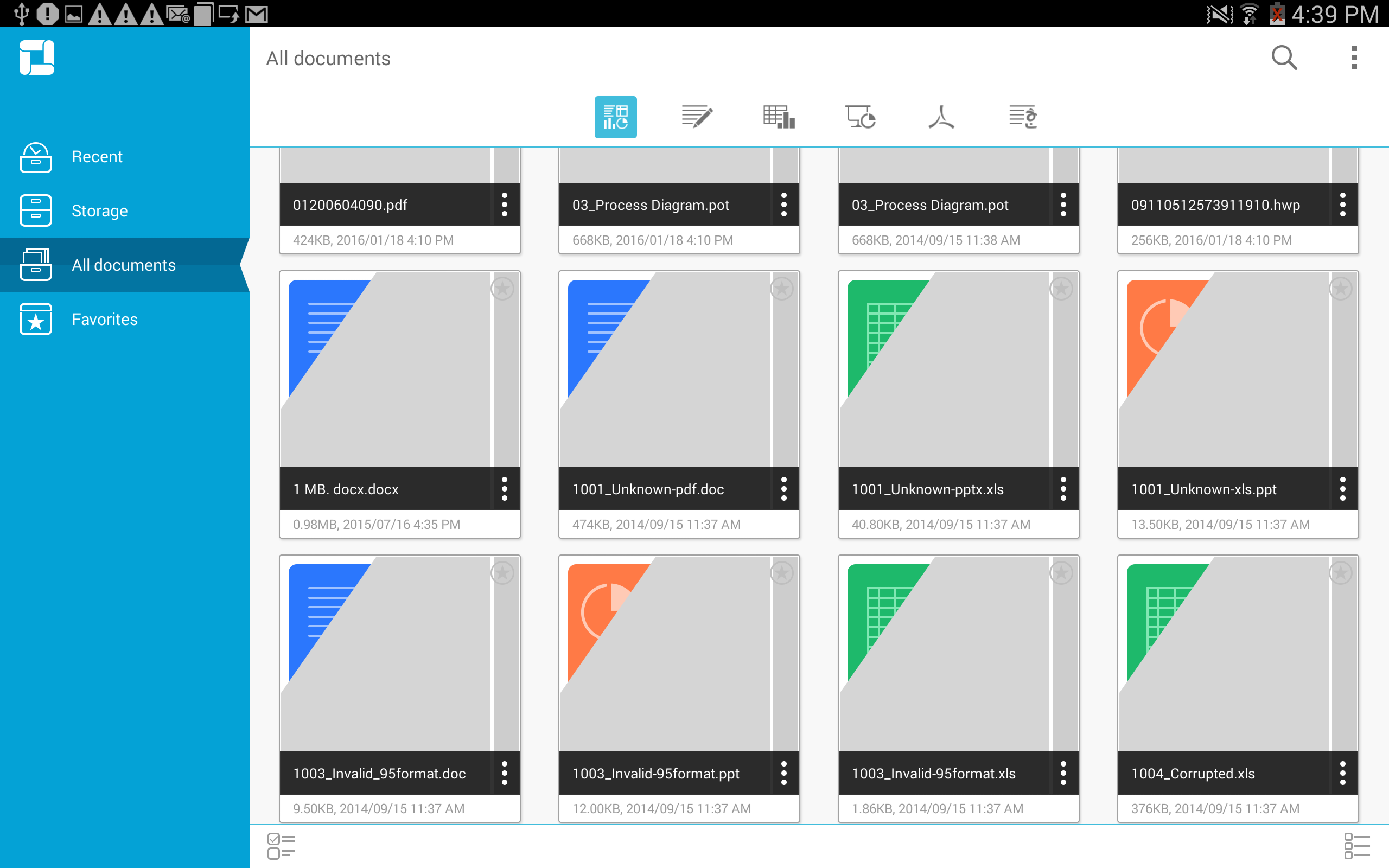Favorite 1001_Unknown-pdf.doc with star
The width and height of the screenshot is (1389, 868).
782,289
